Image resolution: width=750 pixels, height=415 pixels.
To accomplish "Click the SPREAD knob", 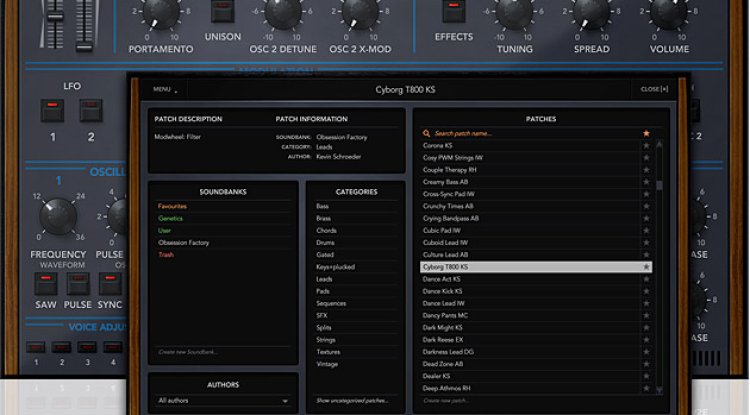I will [x=591, y=13].
